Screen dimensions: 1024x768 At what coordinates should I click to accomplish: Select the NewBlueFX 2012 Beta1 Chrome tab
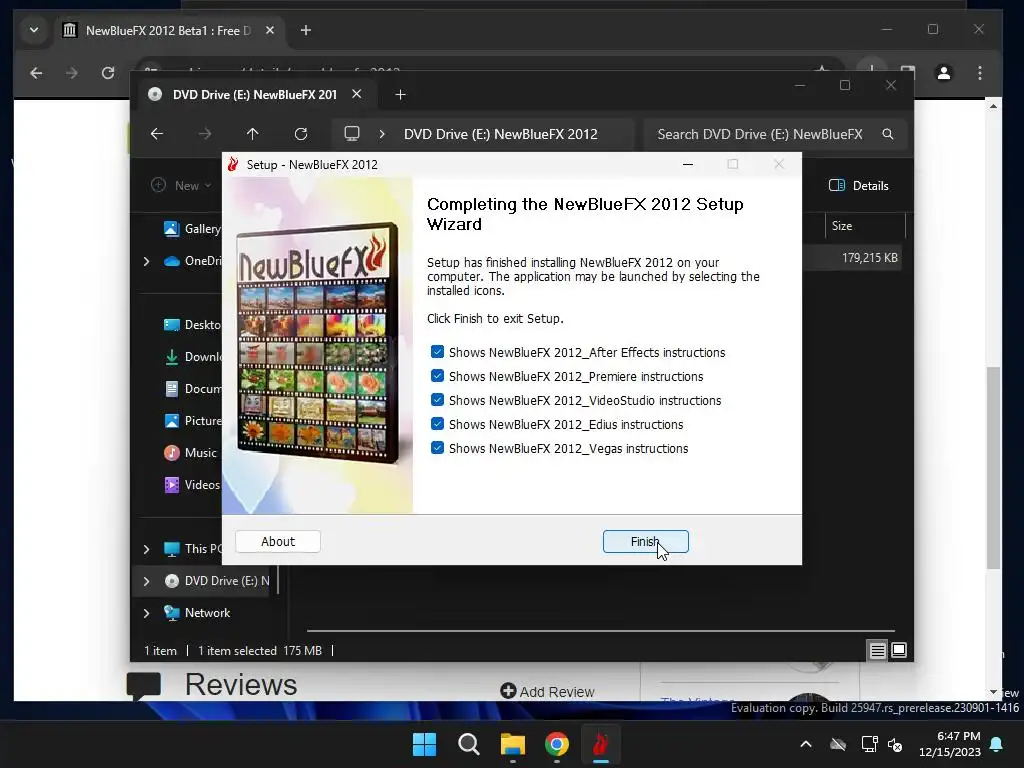click(x=167, y=30)
